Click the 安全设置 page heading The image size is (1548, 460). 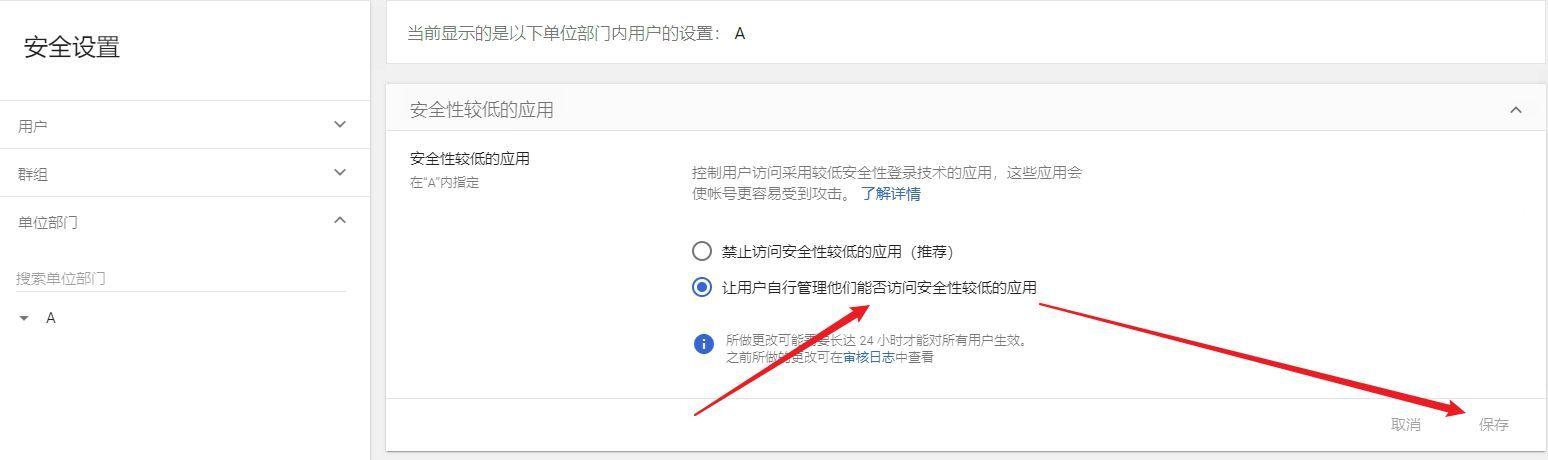click(72, 48)
